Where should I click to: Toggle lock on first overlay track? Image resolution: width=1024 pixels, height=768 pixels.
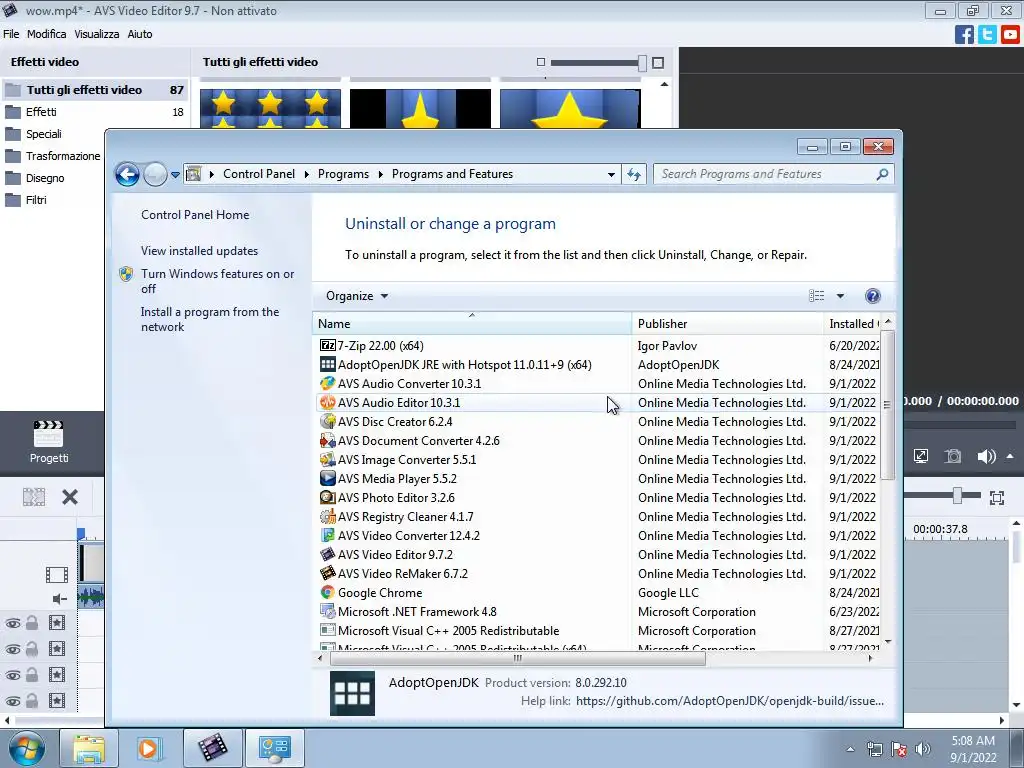coord(31,623)
